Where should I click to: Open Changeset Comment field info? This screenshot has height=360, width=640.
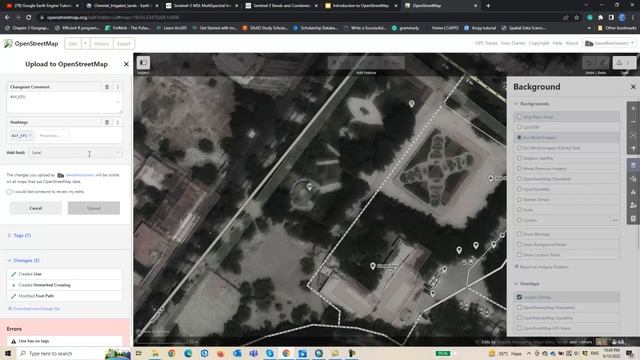tap(118, 87)
